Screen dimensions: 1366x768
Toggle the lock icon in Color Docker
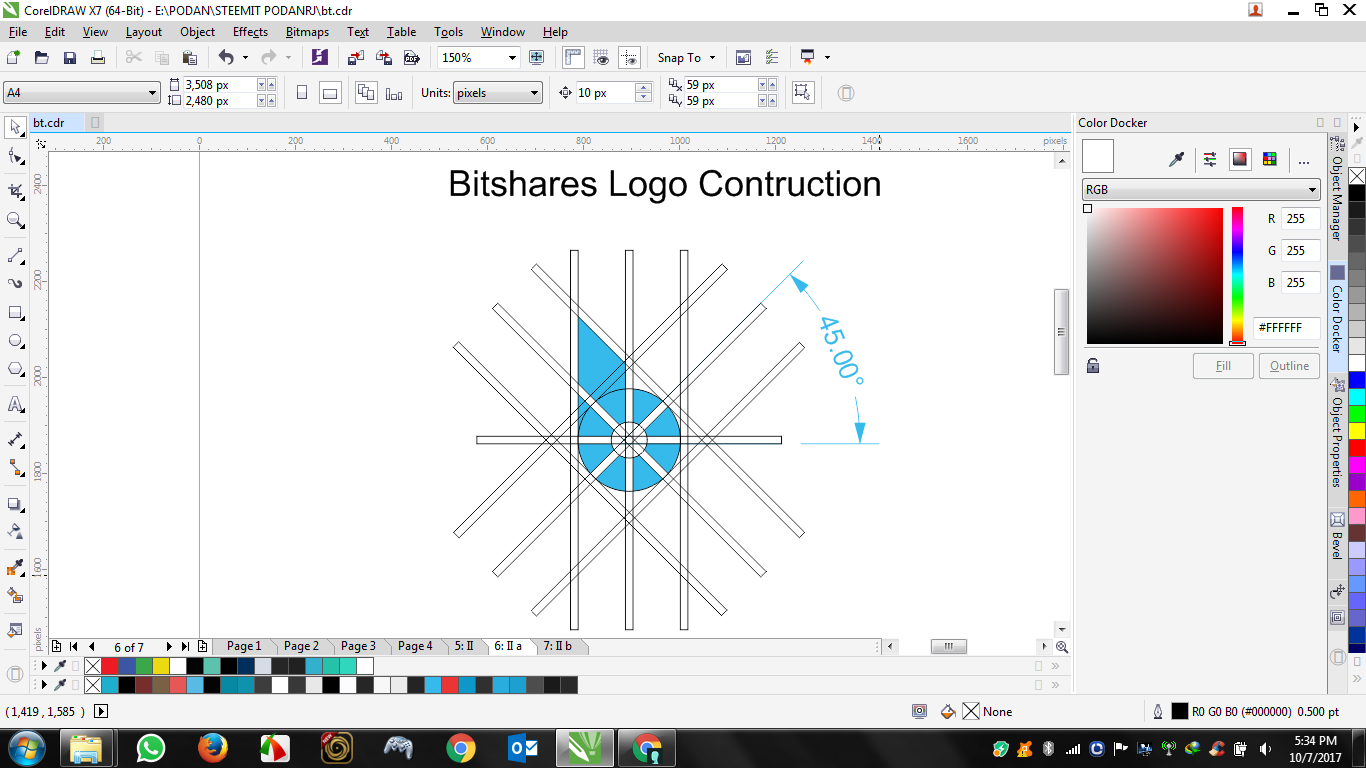[x=1093, y=366]
